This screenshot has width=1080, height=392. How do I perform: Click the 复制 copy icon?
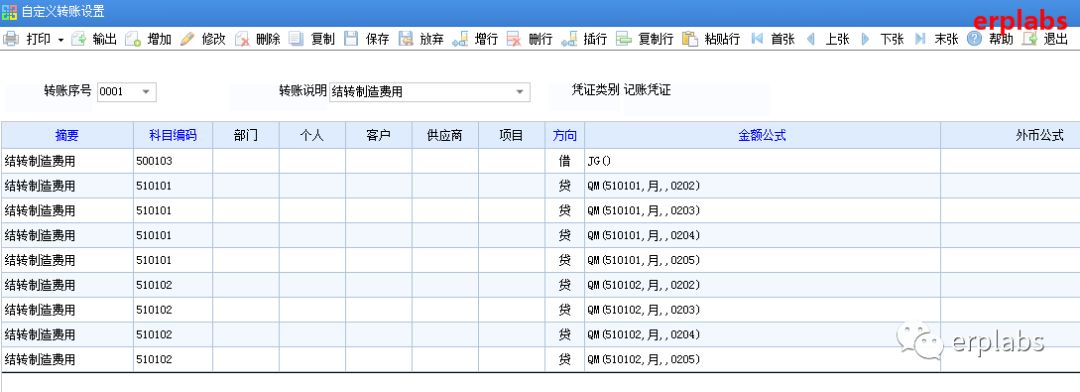296,39
